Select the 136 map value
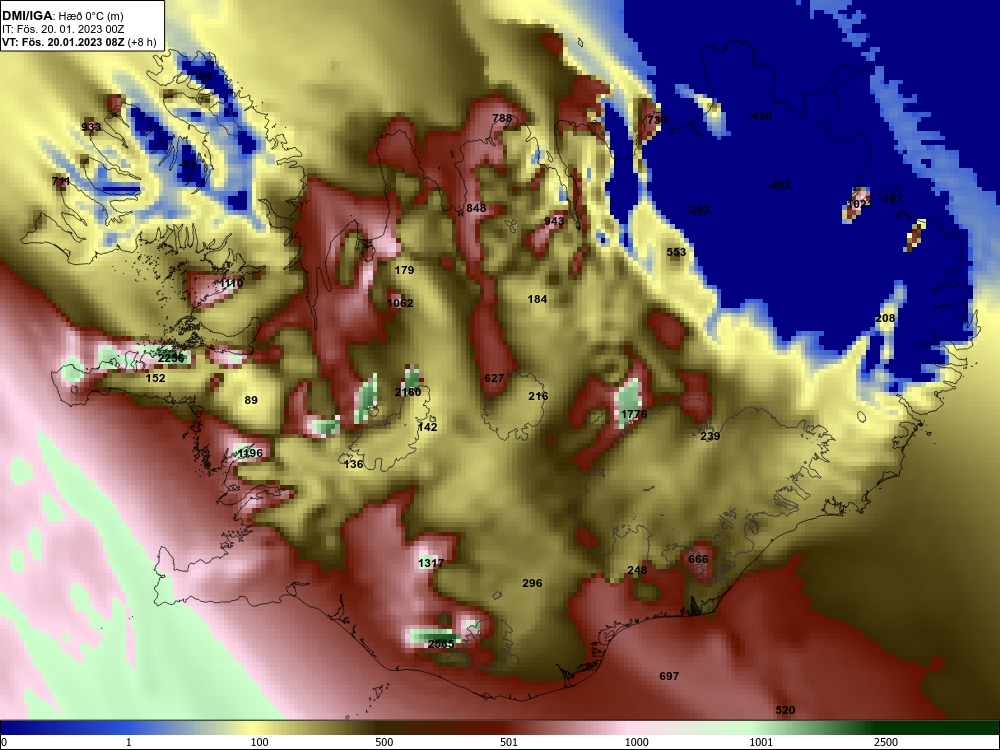This screenshot has height=750, width=1000. coord(353,464)
